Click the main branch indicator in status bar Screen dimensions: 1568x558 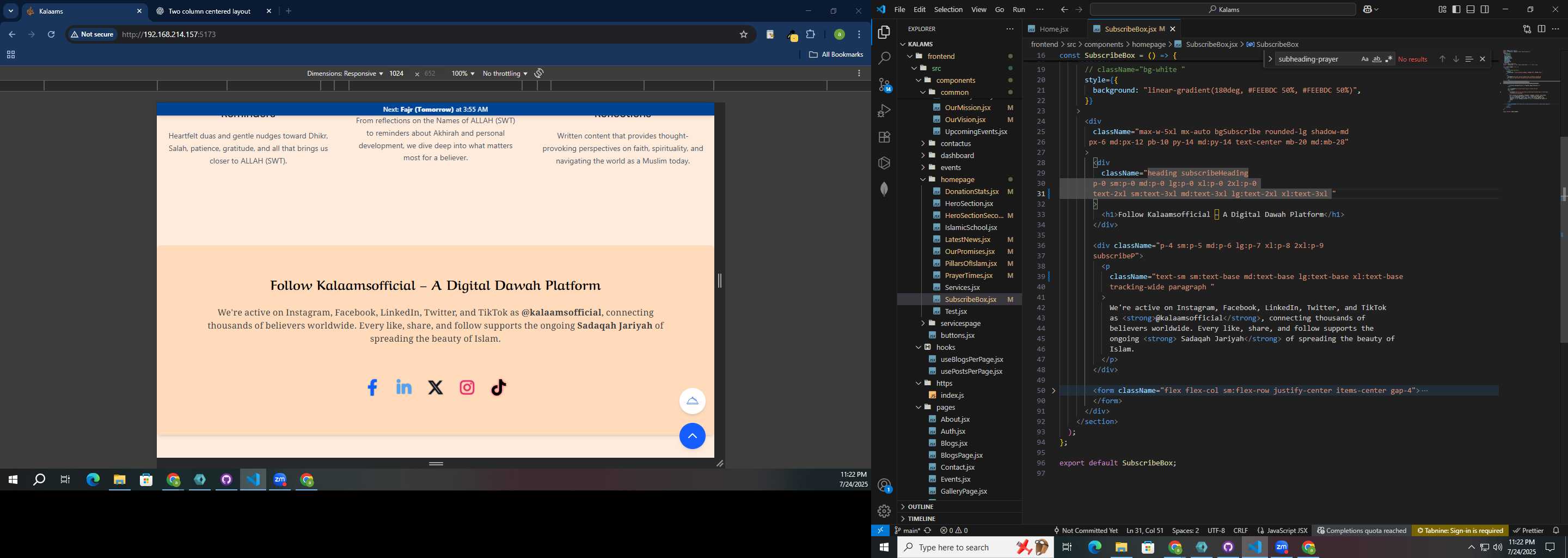907,531
